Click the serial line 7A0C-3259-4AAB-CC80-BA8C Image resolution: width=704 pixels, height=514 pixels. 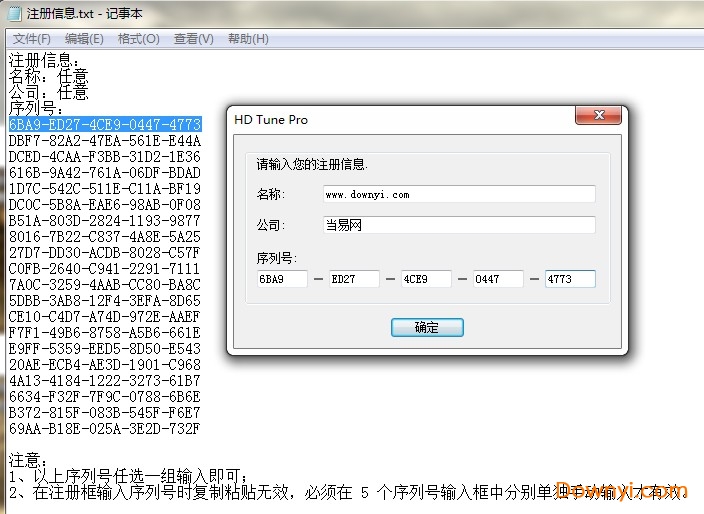(x=105, y=285)
